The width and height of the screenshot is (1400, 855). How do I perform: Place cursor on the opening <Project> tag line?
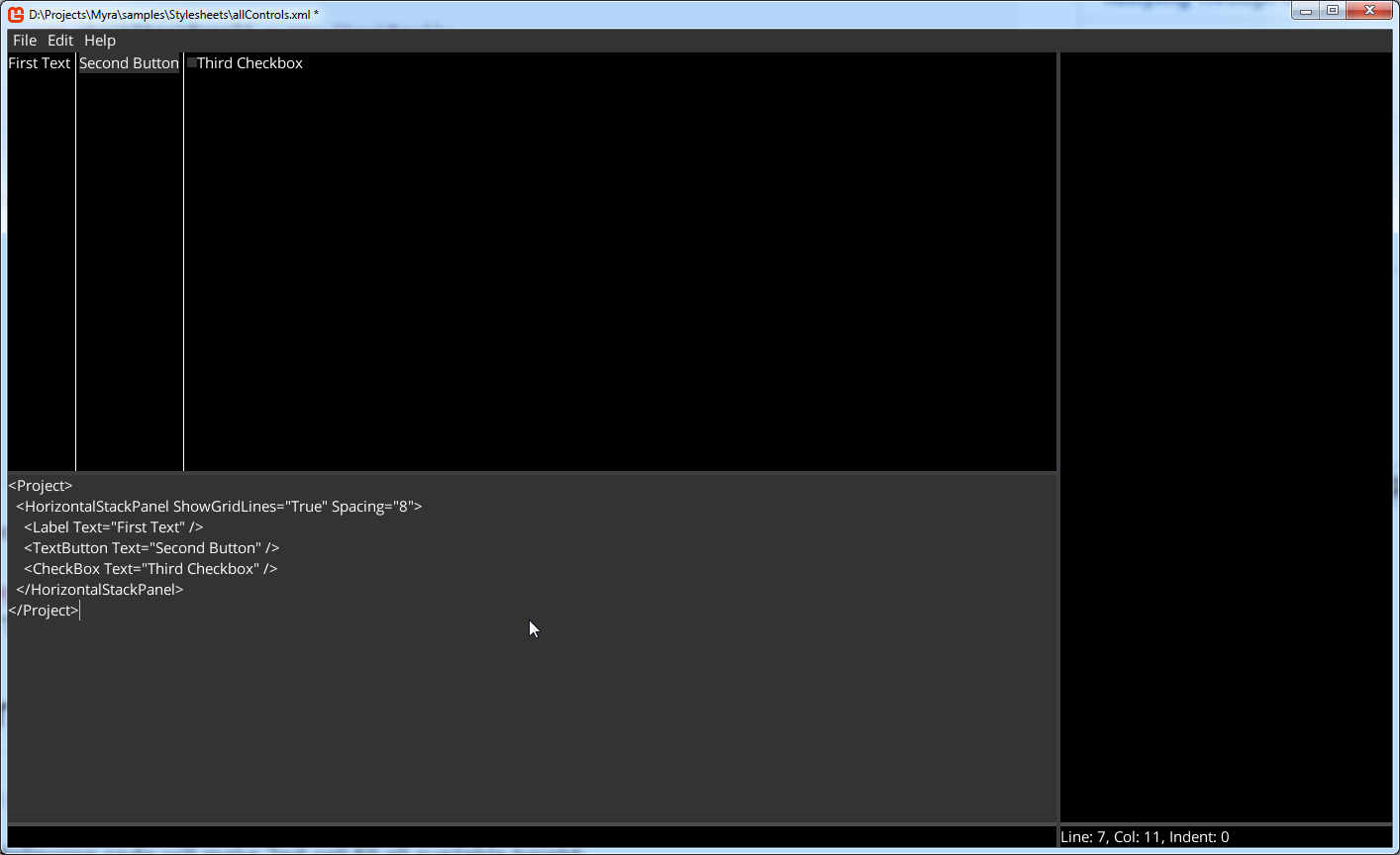41,486
